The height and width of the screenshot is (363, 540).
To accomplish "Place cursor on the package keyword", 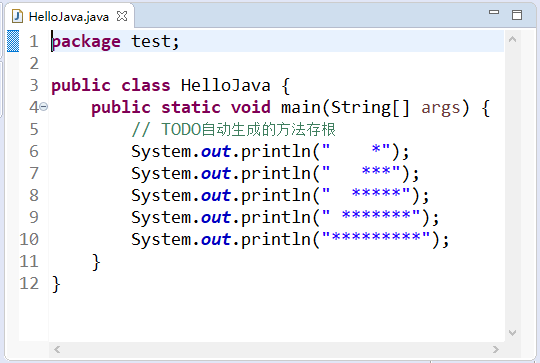I will coord(86,42).
